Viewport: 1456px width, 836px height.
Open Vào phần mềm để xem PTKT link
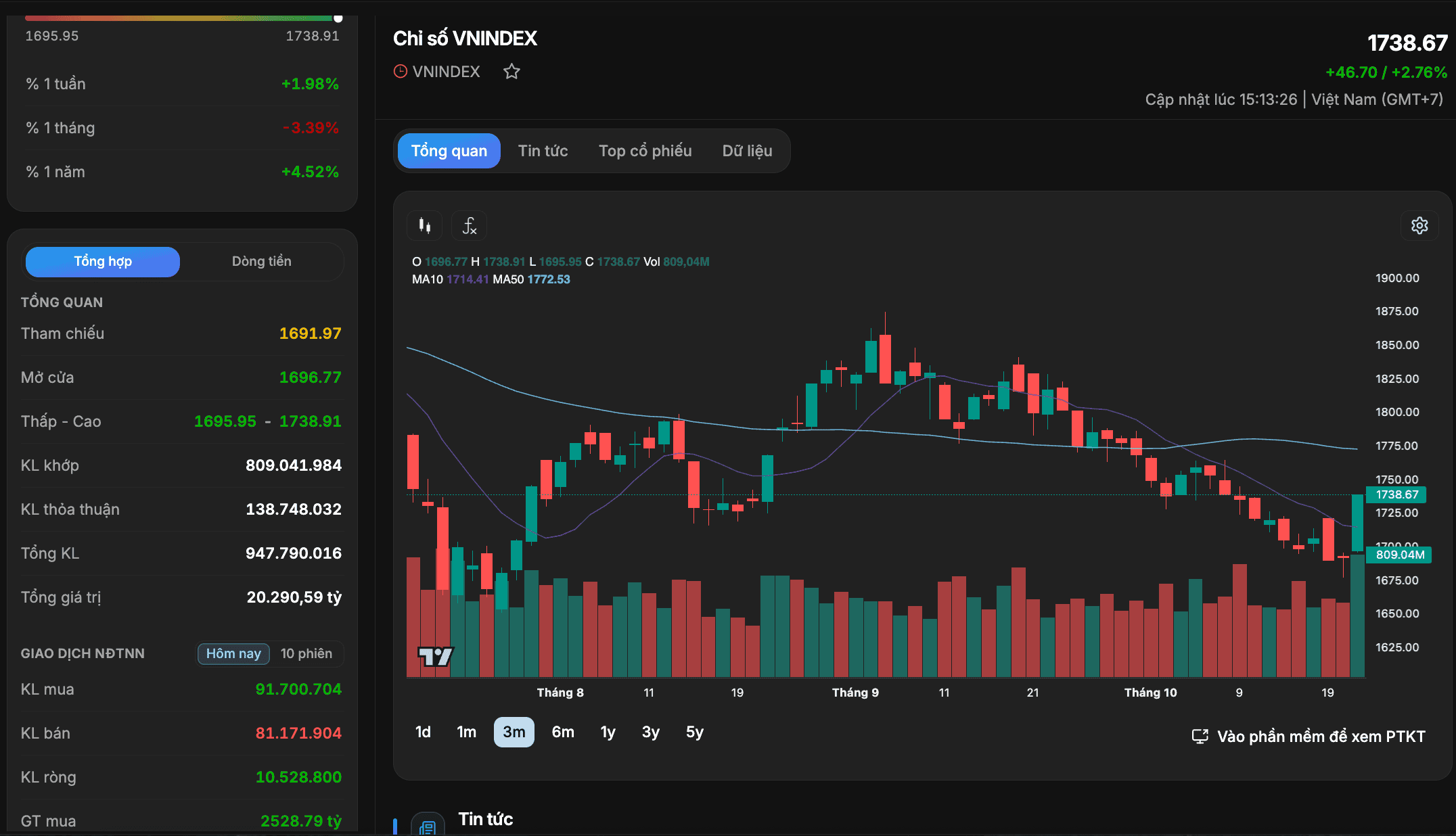click(x=1321, y=736)
